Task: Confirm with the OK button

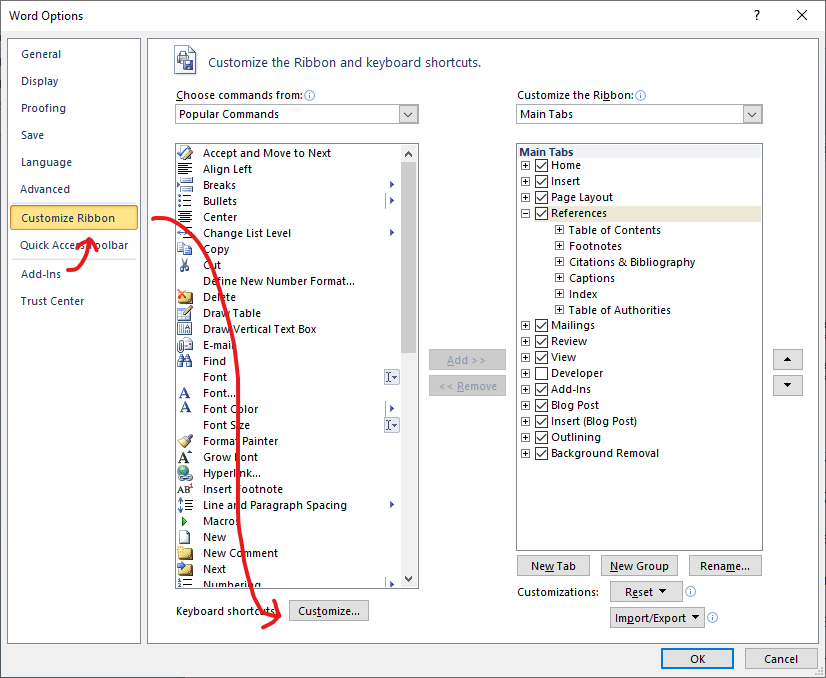Action: pos(697,659)
